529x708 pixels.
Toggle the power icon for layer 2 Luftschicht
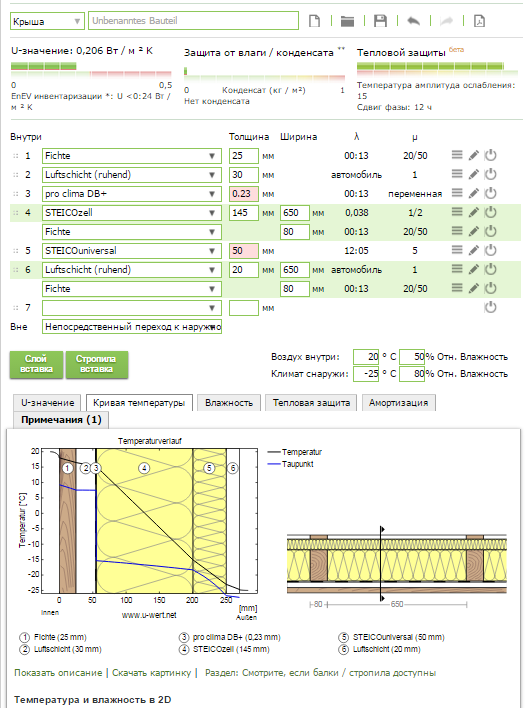(x=490, y=174)
